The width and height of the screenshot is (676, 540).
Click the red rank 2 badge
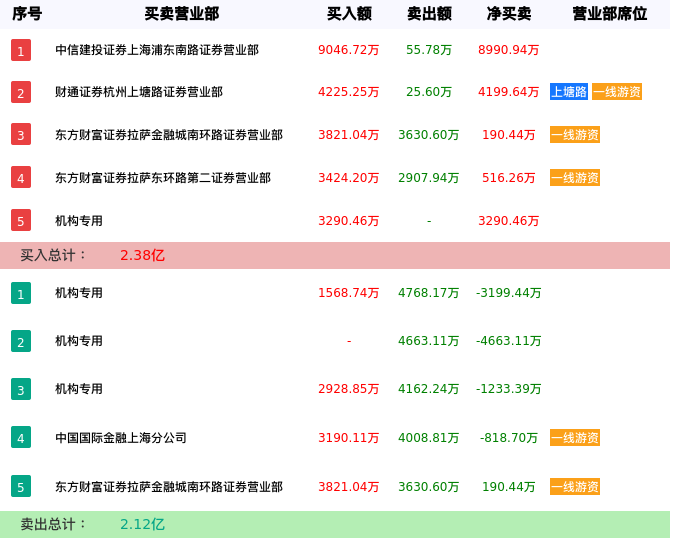[x=21, y=92]
